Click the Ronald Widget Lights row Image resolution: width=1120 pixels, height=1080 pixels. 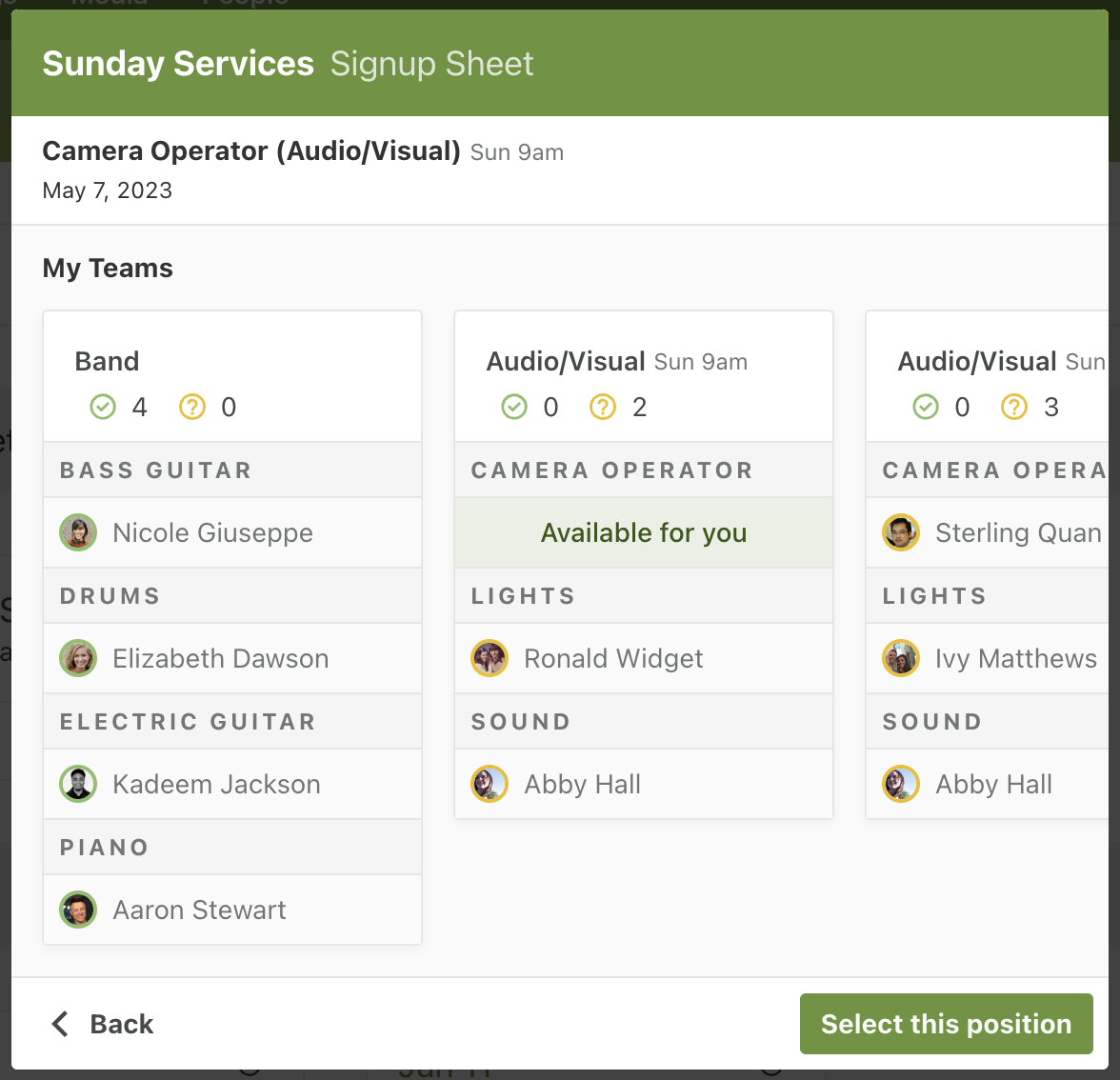[x=644, y=658]
